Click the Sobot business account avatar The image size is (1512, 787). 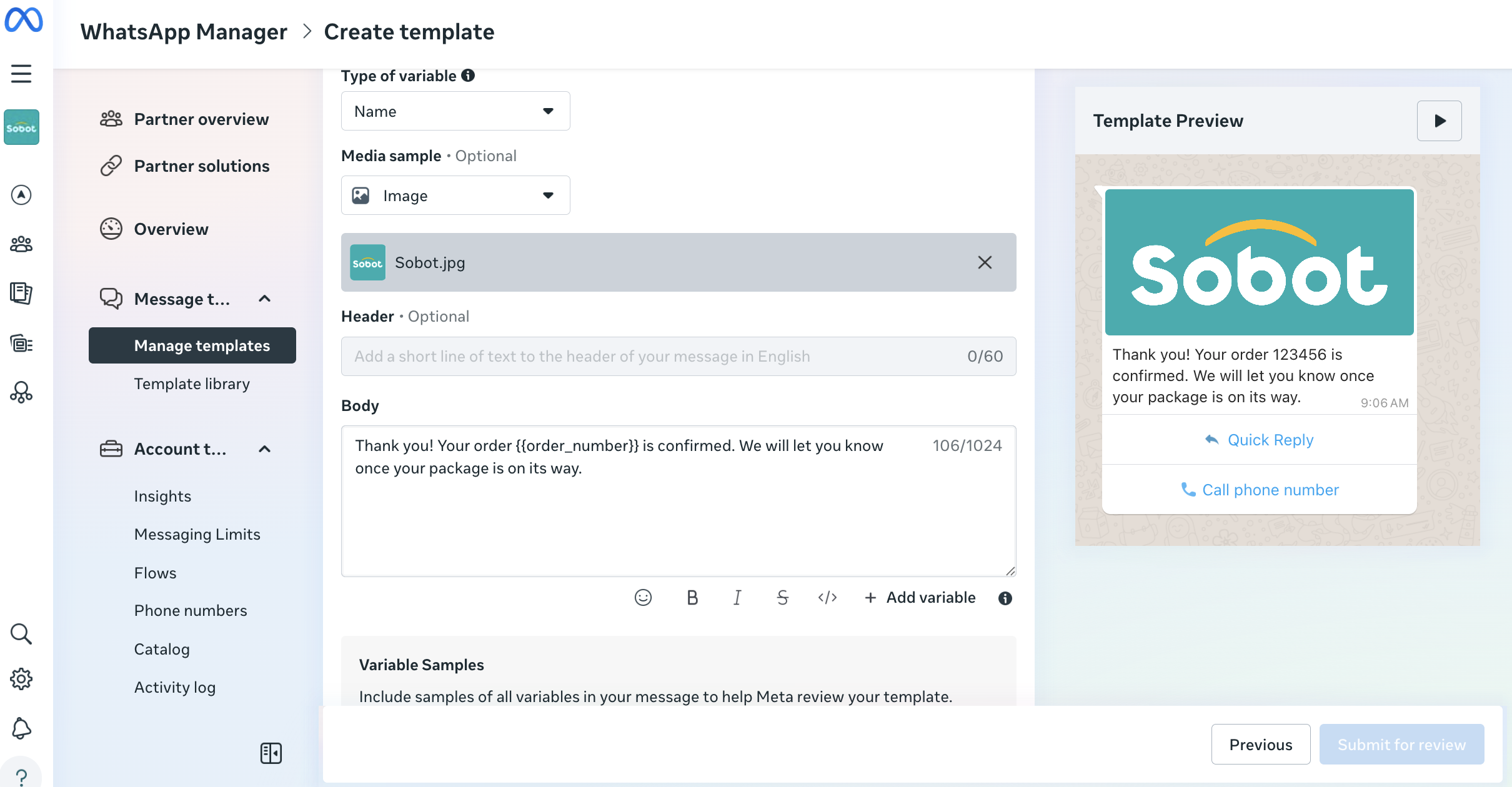pos(21,127)
